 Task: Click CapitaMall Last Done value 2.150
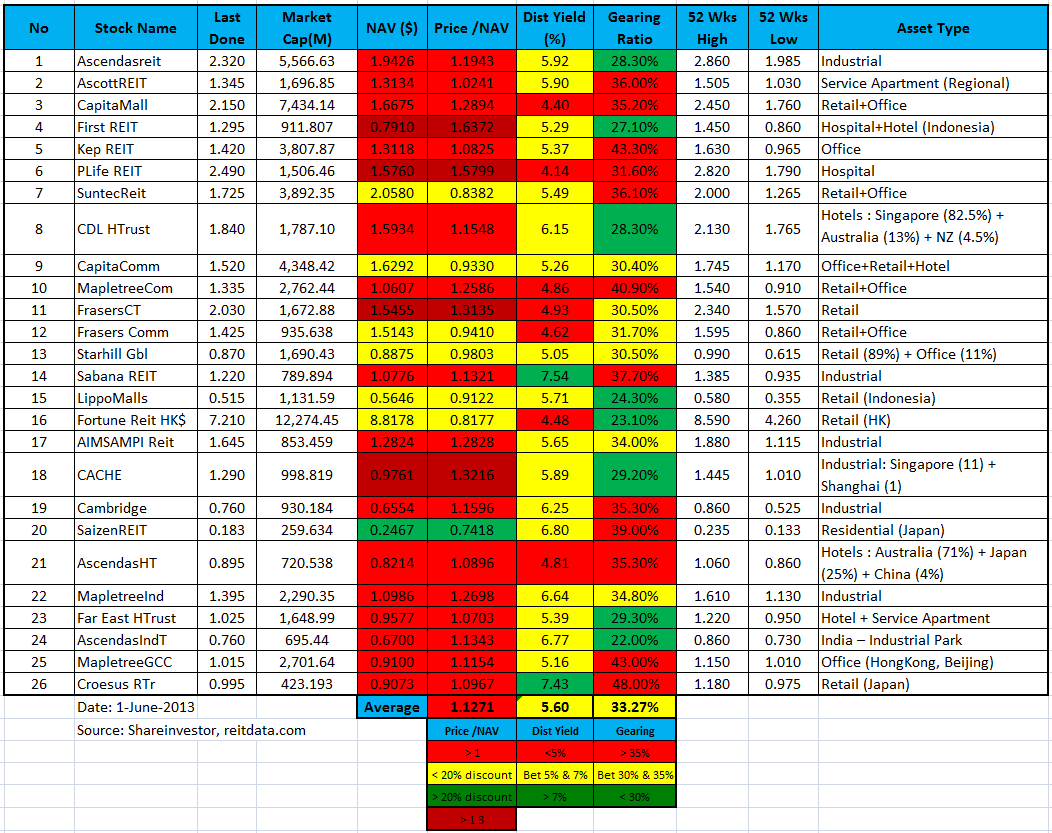click(227, 105)
